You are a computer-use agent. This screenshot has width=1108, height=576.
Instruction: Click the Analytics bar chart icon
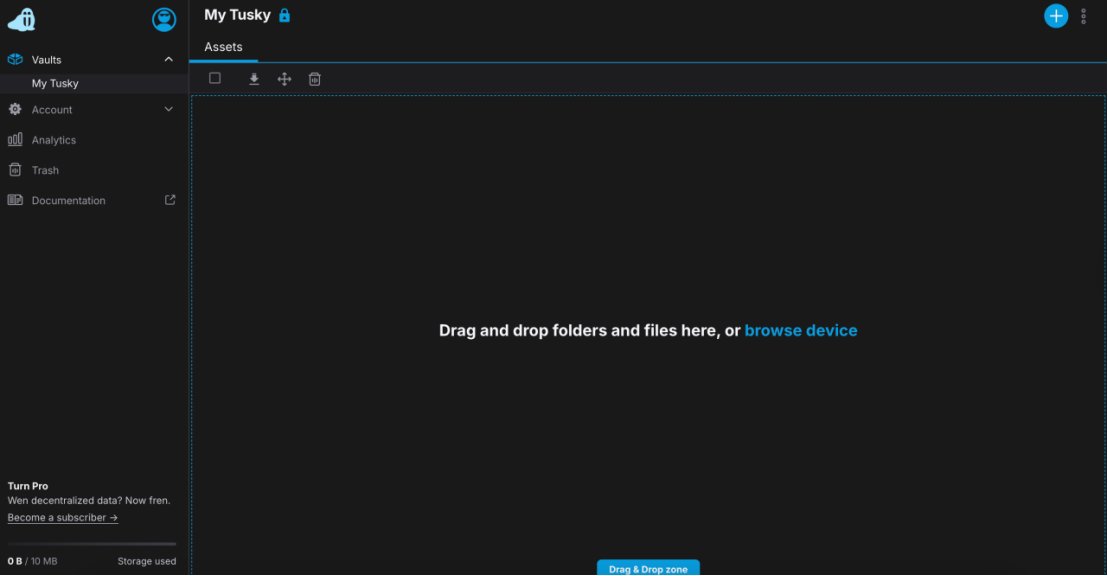(15, 139)
